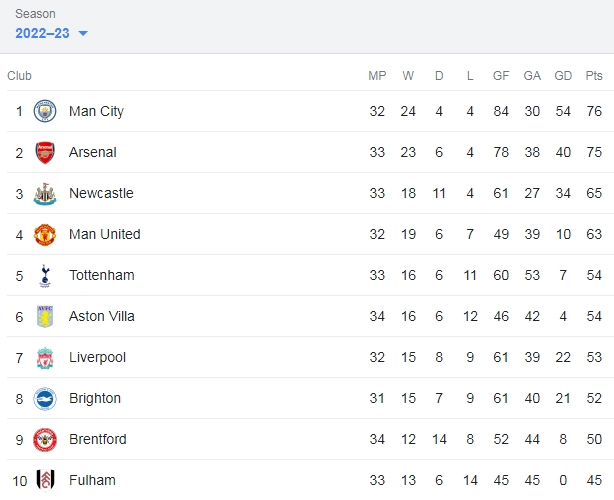Screen dimensions: 614x500
Task: Click the Brentford club crest
Action: (x=45, y=440)
